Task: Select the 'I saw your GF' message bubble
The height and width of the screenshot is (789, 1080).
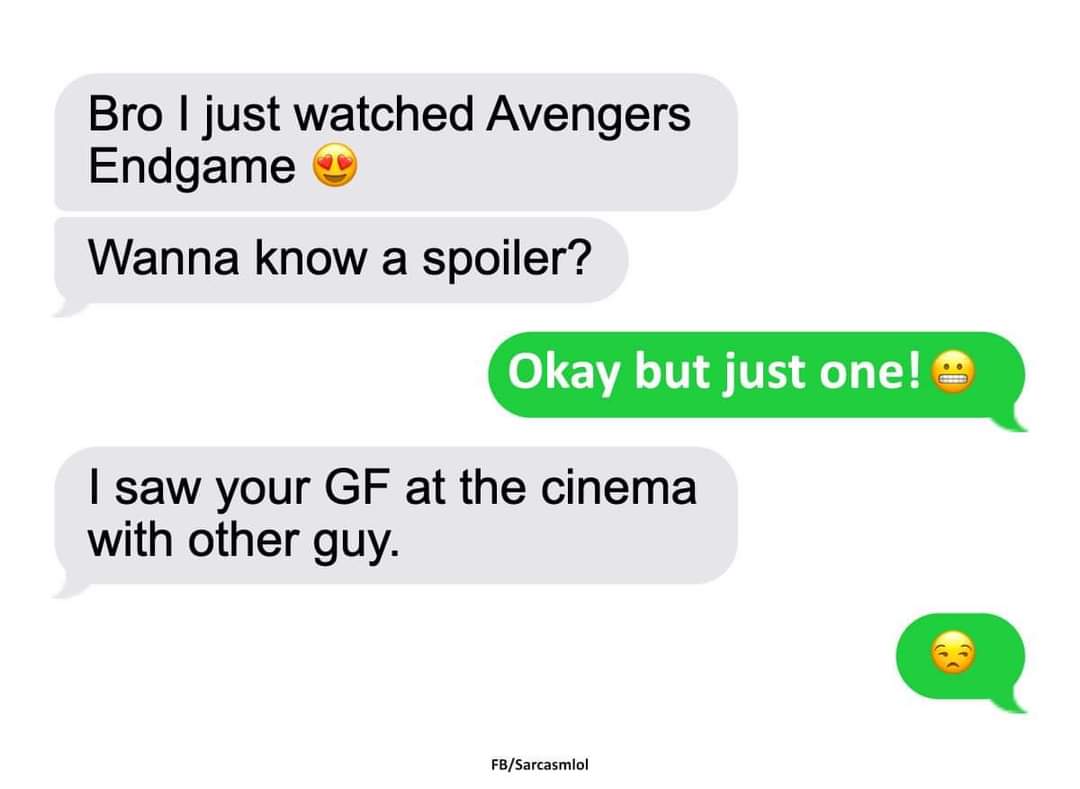Action: pyautogui.click(x=396, y=515)
